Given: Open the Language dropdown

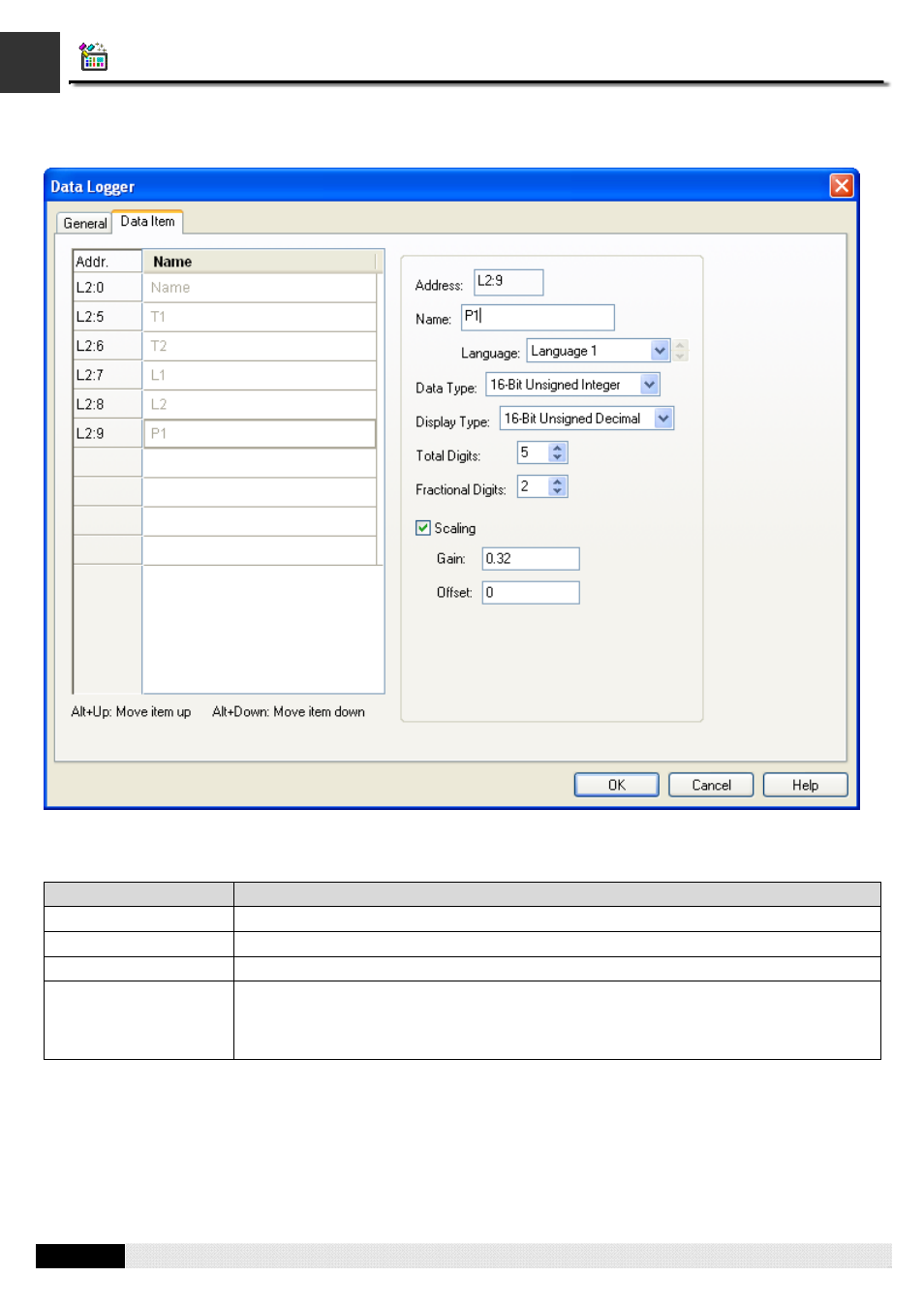Looking at the screenshot, I should 660,351.
